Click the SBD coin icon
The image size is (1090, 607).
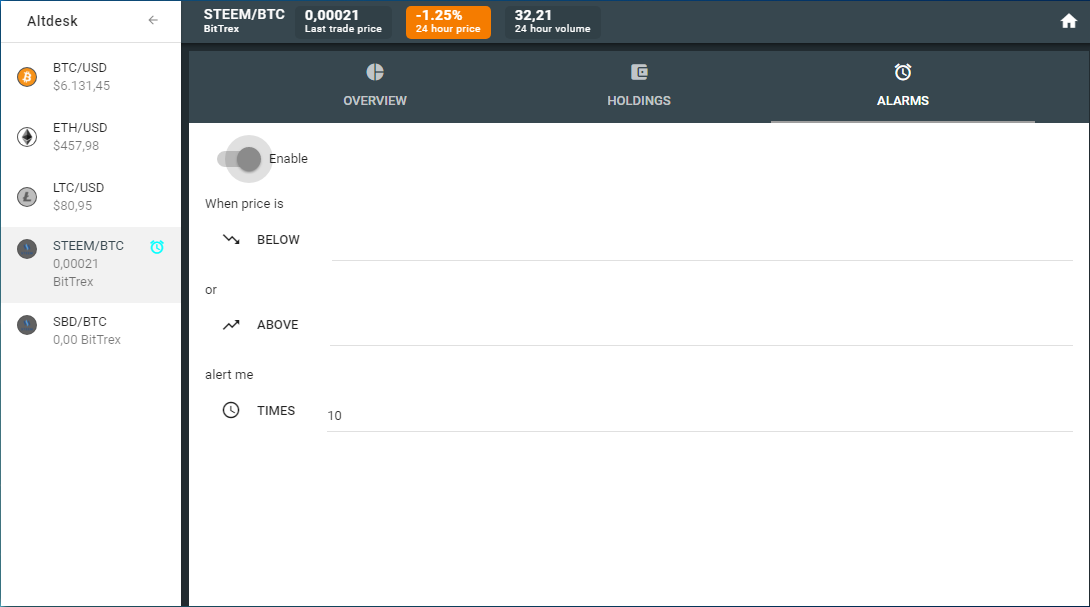coord(27,325)
